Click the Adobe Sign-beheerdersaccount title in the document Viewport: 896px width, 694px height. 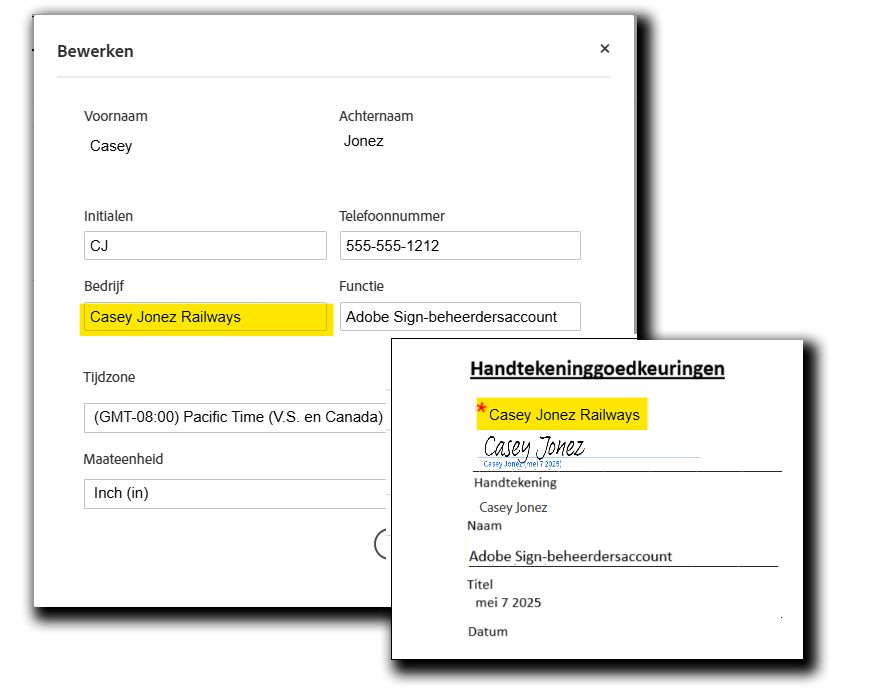coord(570,556)
